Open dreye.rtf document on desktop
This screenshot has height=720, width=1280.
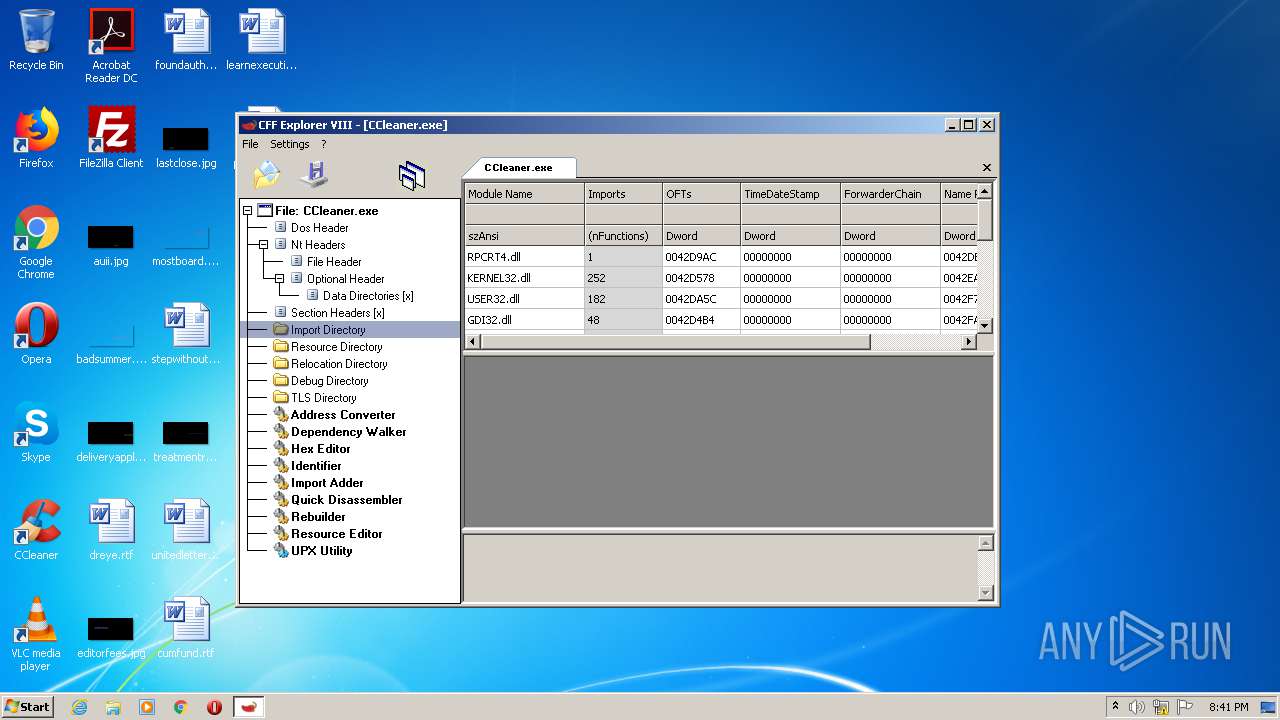point(111,530)
